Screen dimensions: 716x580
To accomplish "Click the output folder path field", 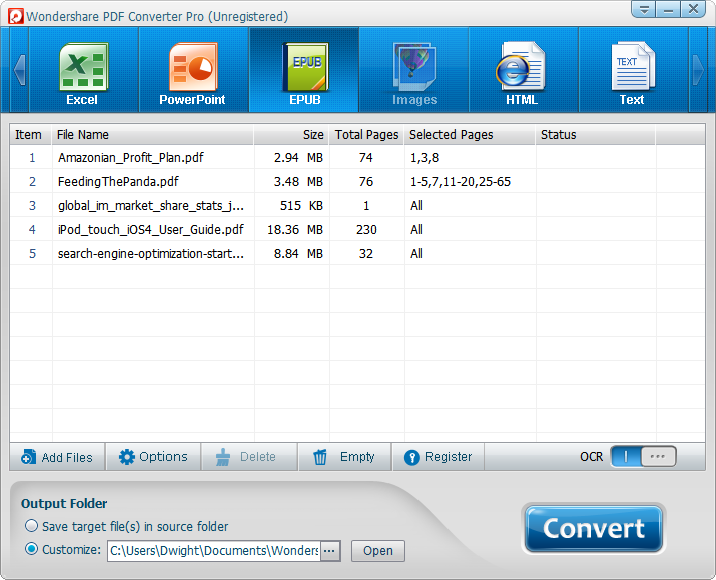I will coord(212,551).
